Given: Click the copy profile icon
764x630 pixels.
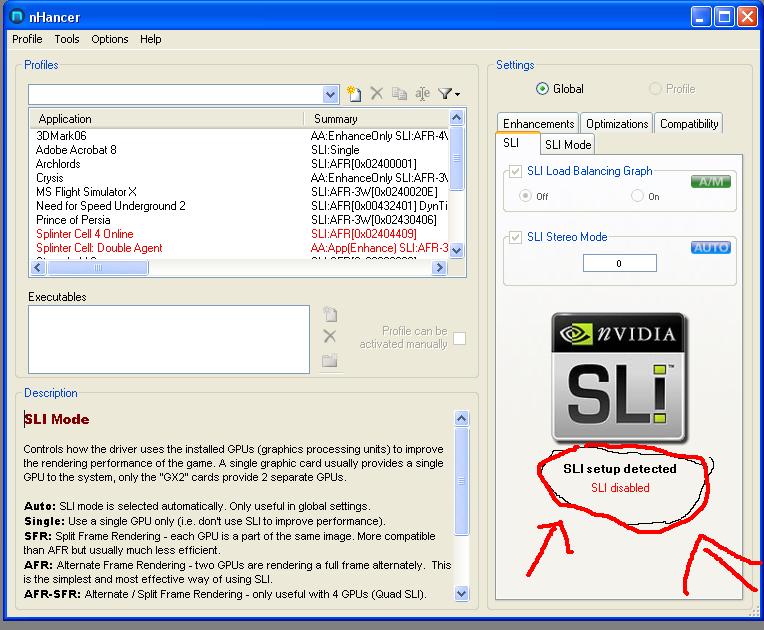Looking at the screenshot, I should tap(400, 93).
